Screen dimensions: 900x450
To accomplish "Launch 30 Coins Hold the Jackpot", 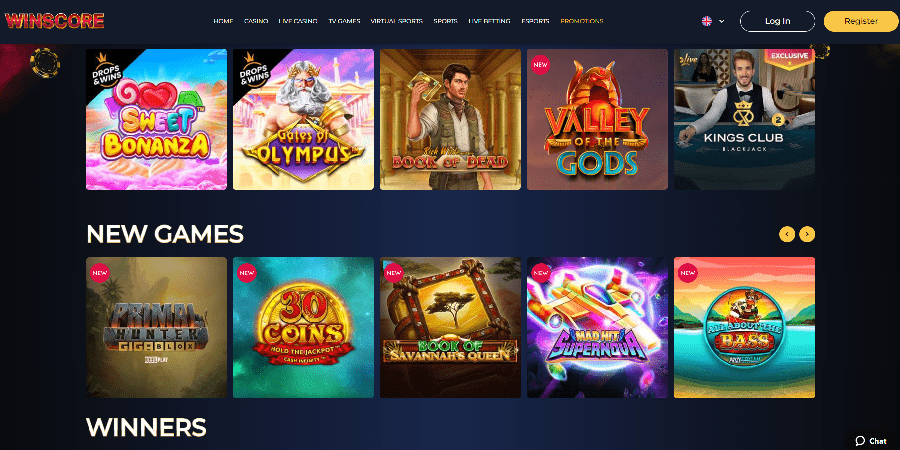I will [304, 327].
